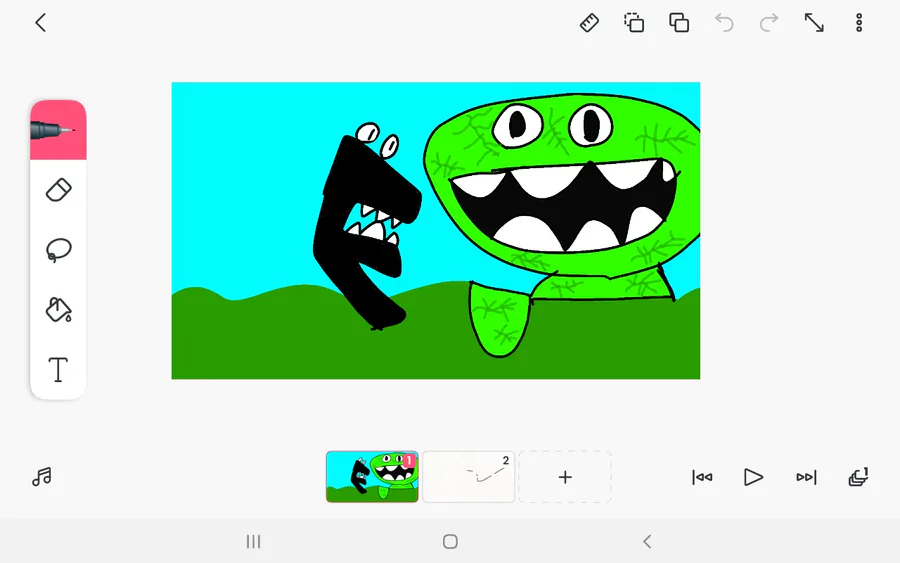Select the Lasso selection tool
The image size is (900, 563).
58,250
